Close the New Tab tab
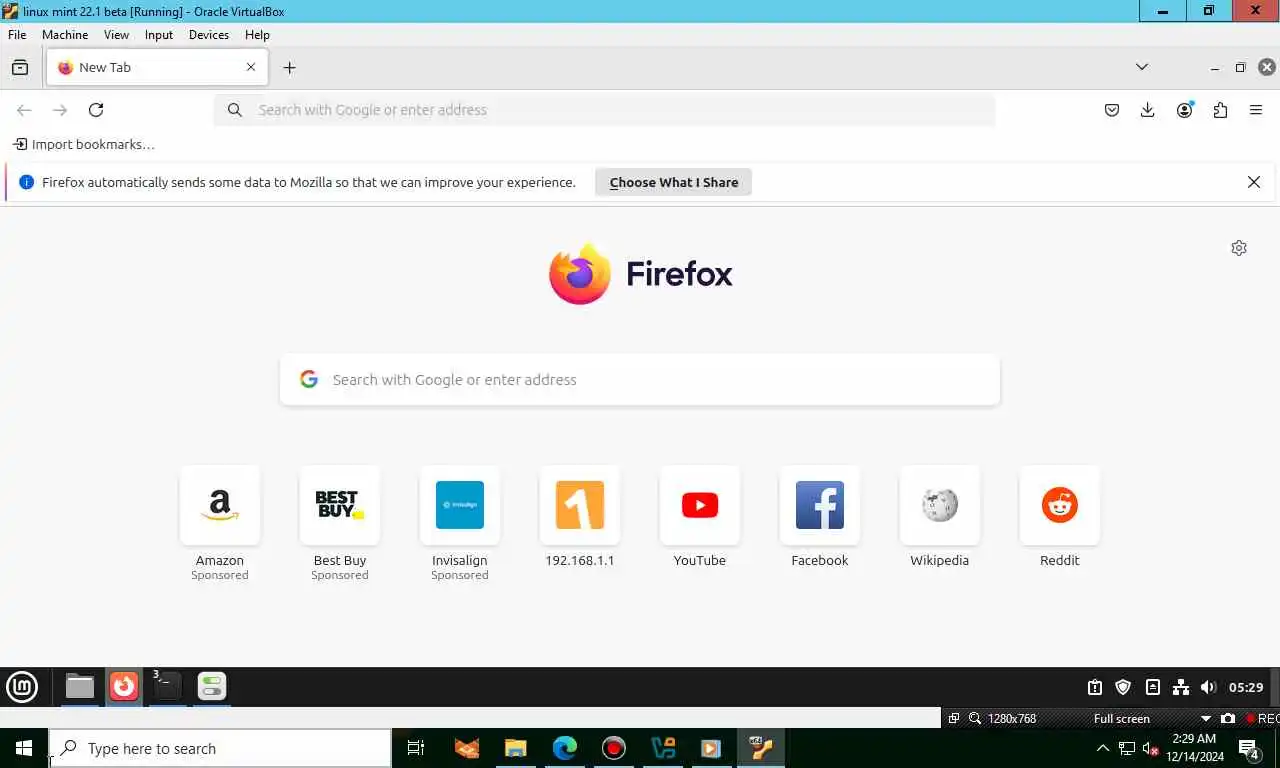The width and height of the screenshot is (1280, 768). point(251,67)
